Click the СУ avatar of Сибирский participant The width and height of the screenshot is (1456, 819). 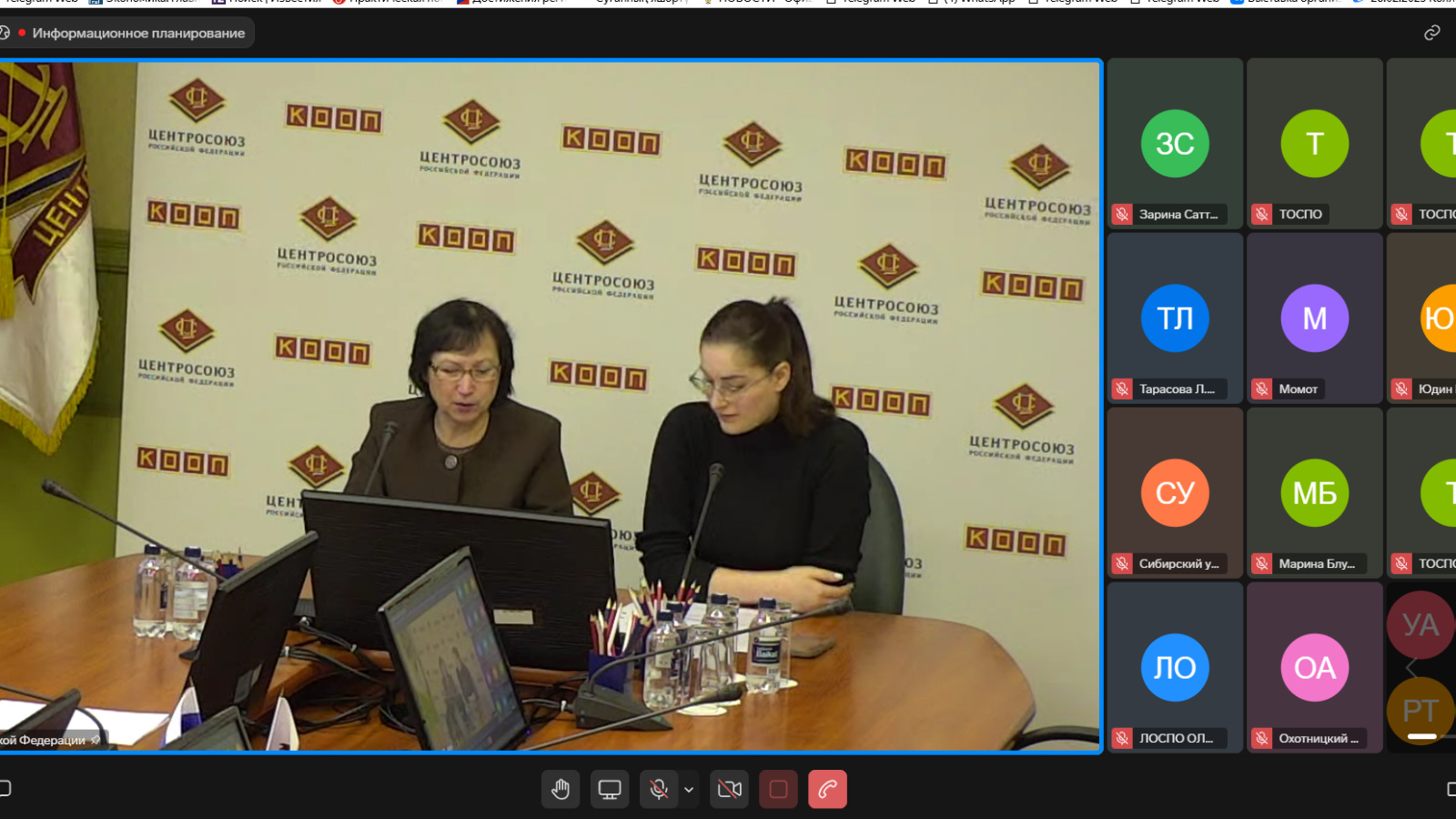(x=1175, y=492)
